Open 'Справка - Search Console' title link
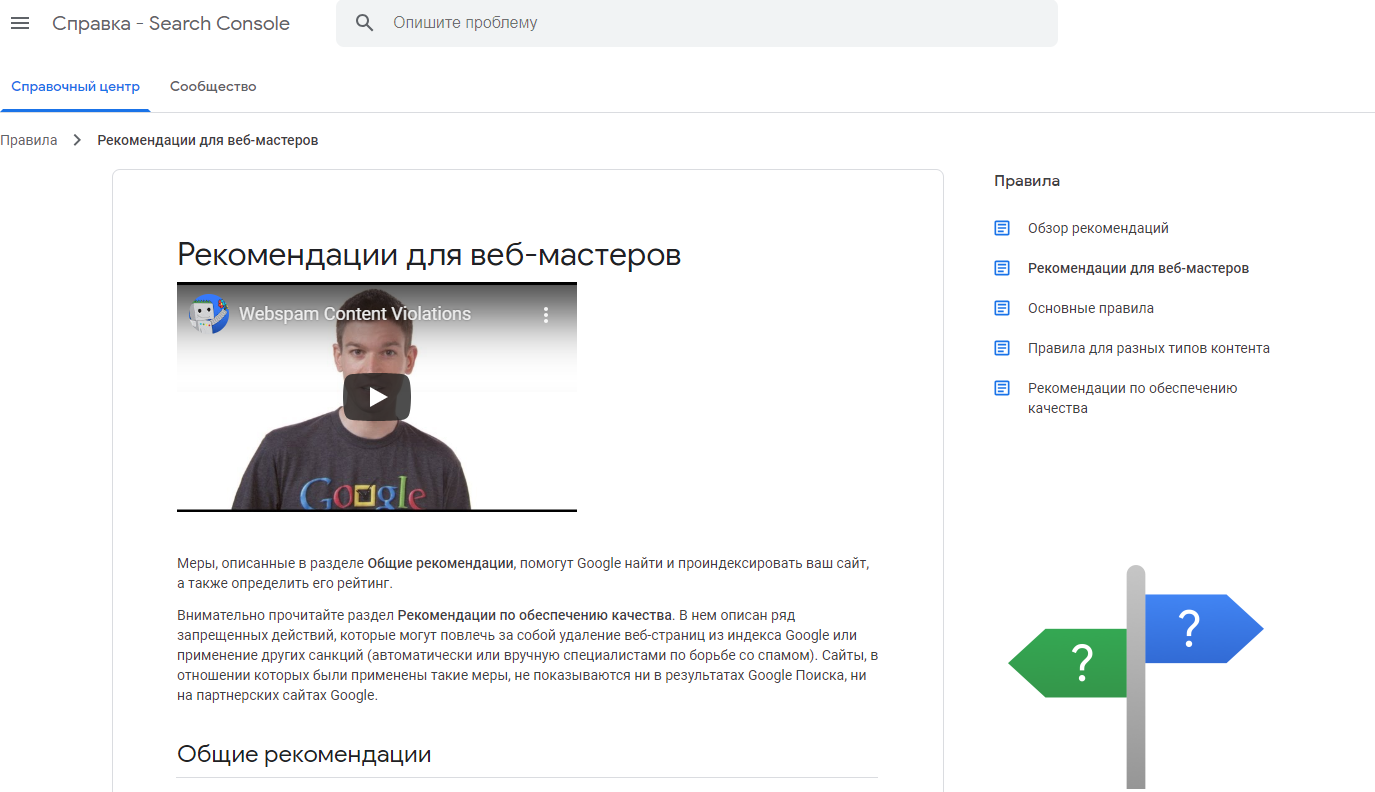 tap(171, 23)
